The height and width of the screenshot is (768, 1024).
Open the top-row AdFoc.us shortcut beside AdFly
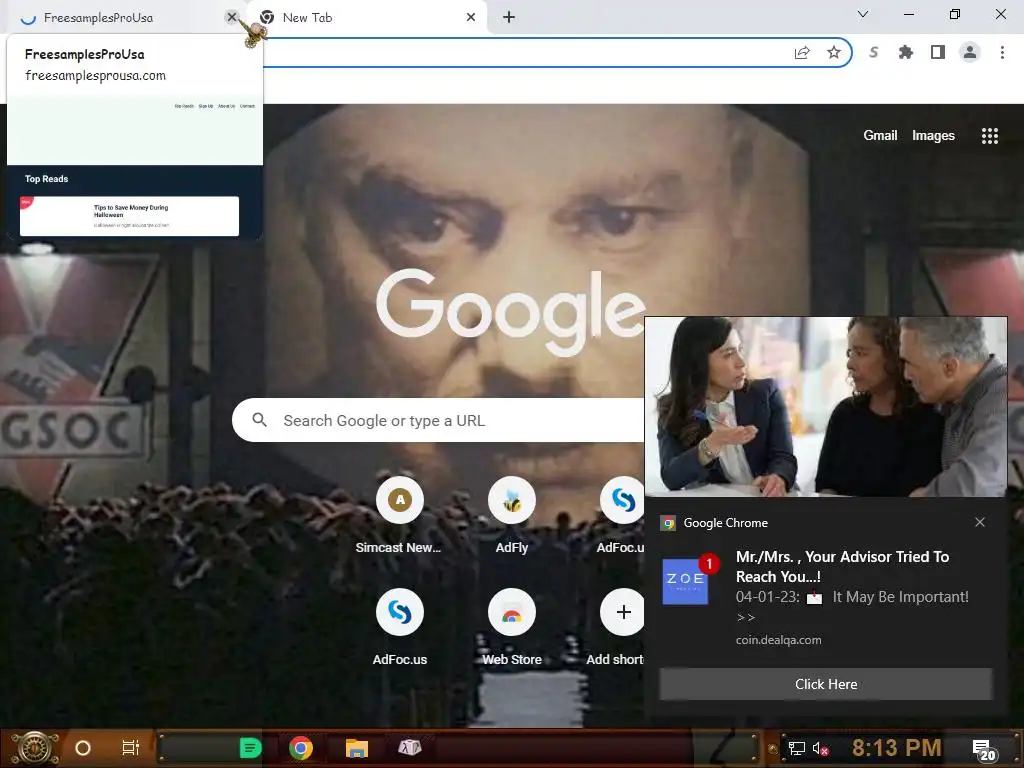622,515
